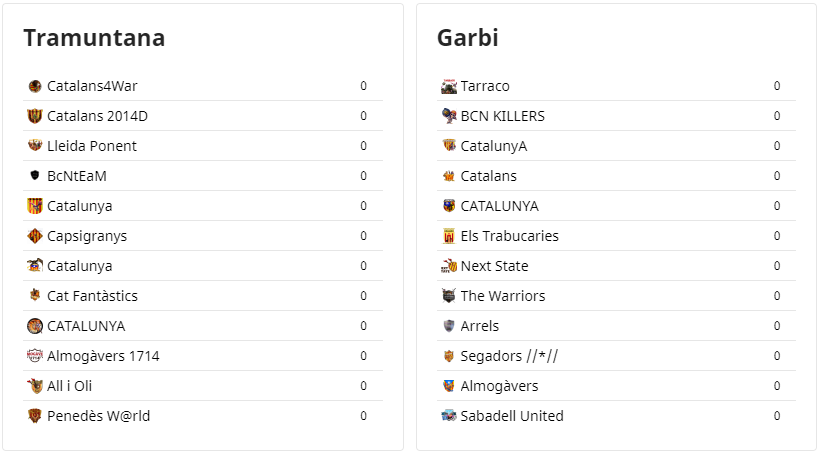
Task: Click the BCN KILLERS emblem icon
Action: [x=449, y=116]
